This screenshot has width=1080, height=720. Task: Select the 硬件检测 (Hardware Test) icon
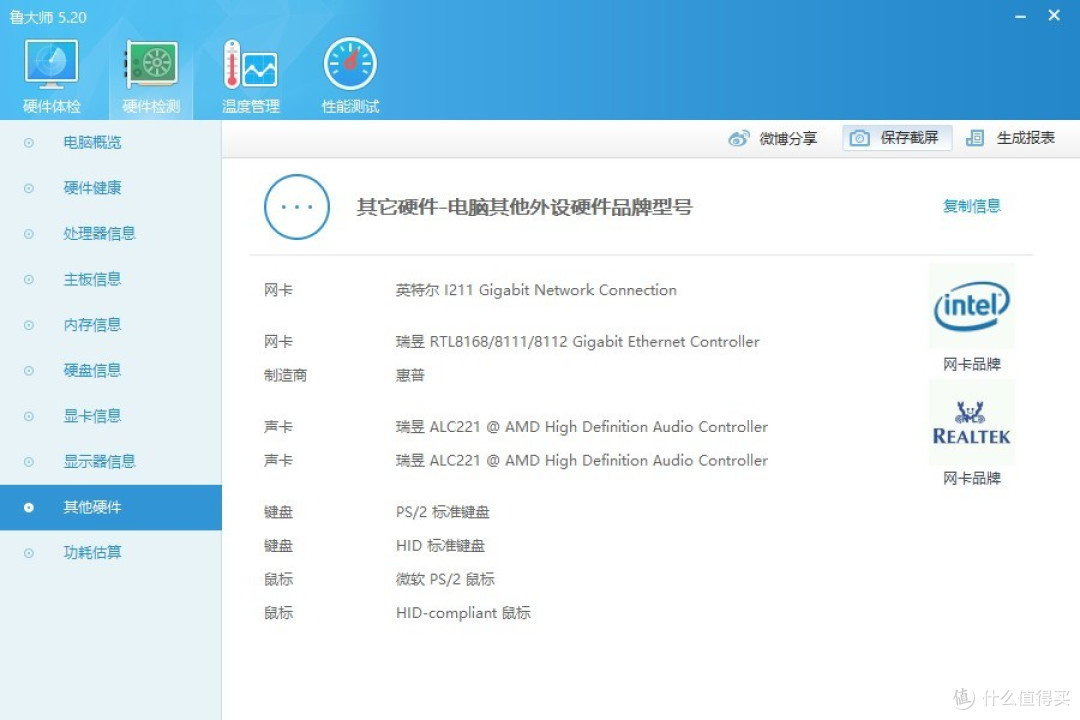tap(150, 70)
